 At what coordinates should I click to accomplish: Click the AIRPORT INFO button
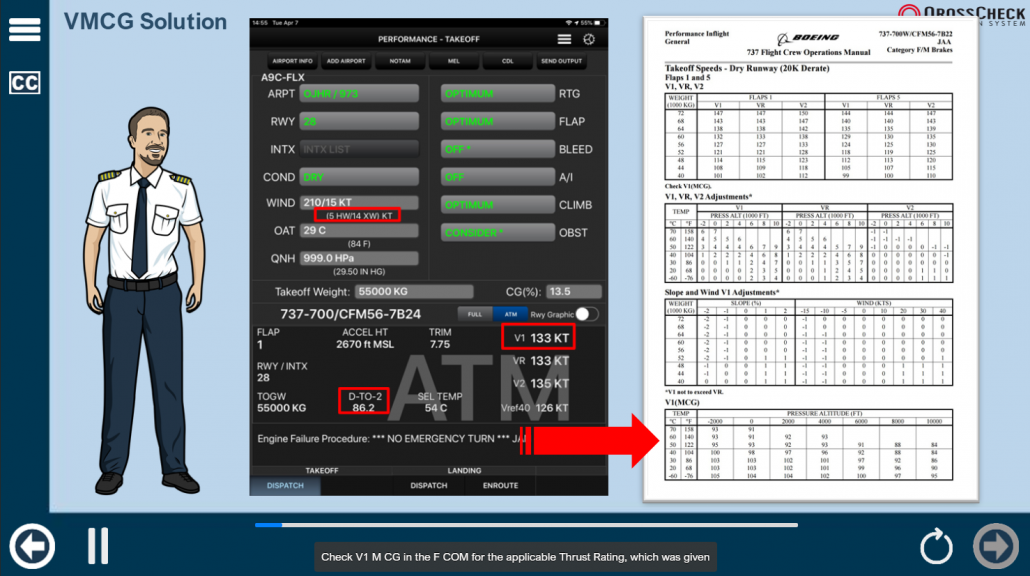coord(292,61)
